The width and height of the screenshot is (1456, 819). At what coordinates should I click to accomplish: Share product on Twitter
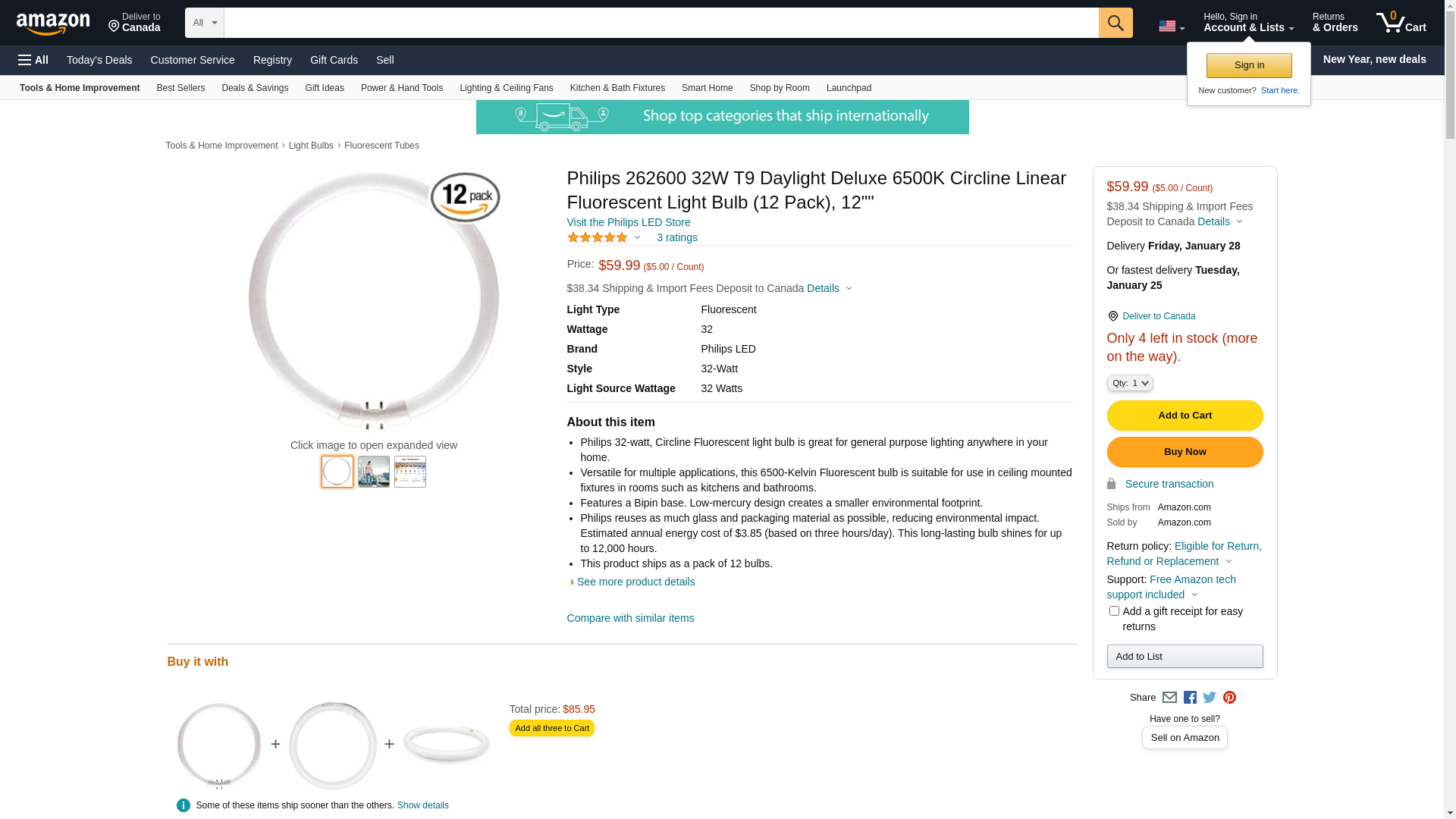(x=1210, y=698)
